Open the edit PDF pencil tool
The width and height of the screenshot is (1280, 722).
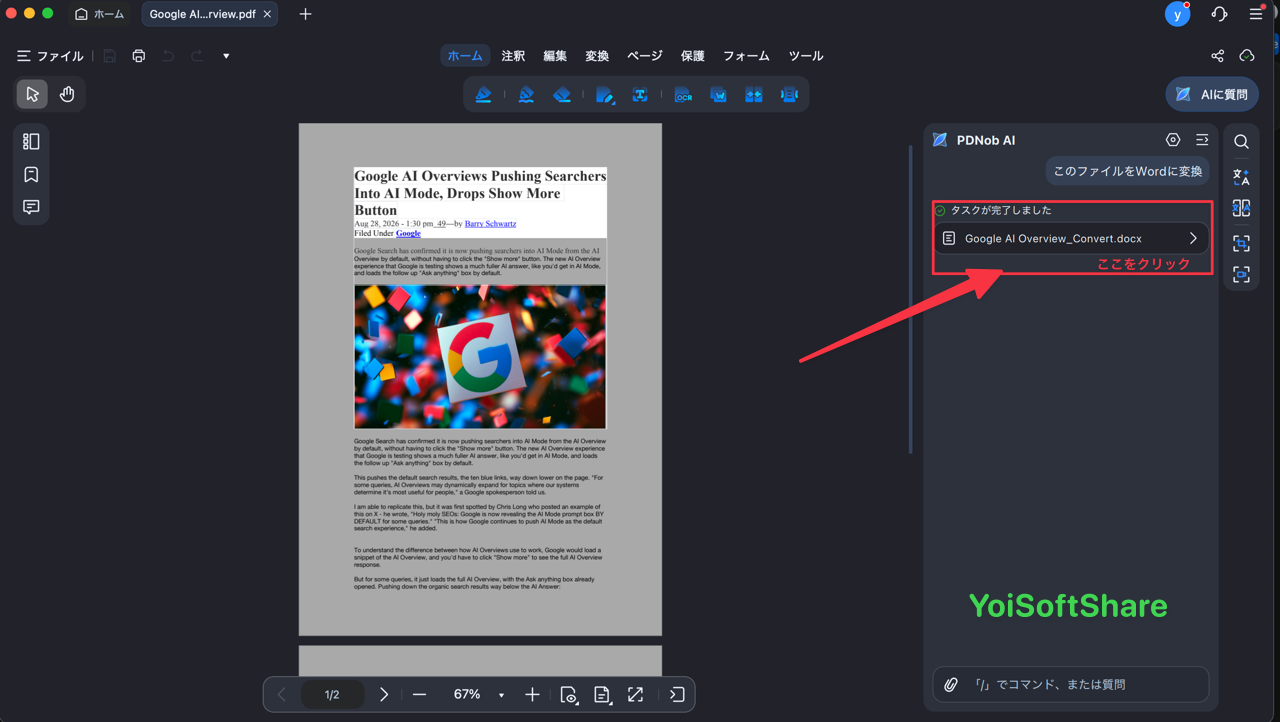(x=605, y=95)
